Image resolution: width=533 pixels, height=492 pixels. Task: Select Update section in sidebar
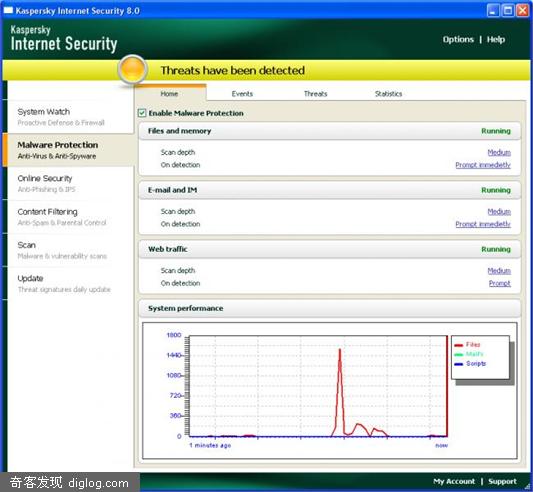(70, 283)
